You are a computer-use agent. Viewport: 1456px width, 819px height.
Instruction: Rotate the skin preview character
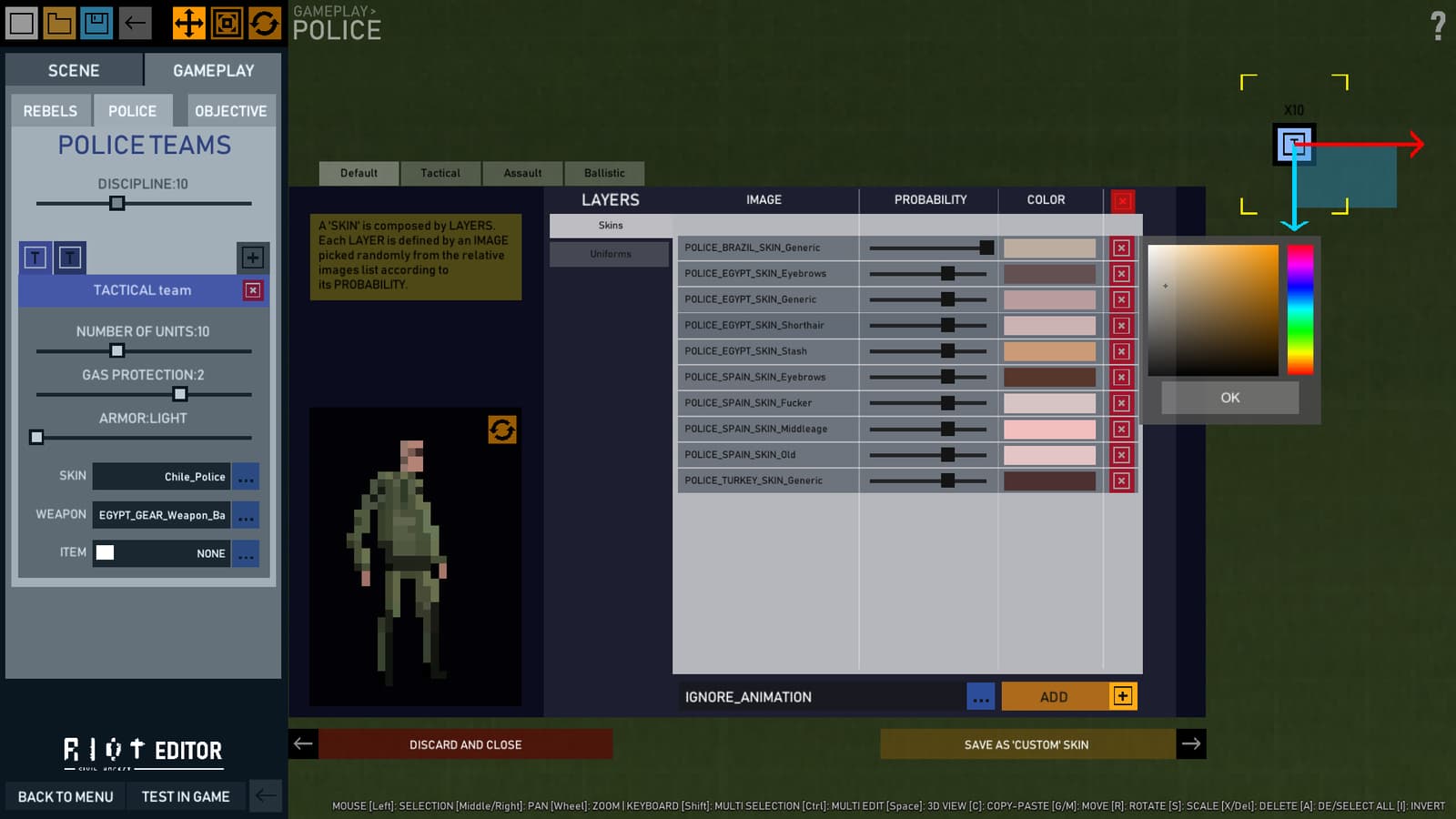point(502,430)
